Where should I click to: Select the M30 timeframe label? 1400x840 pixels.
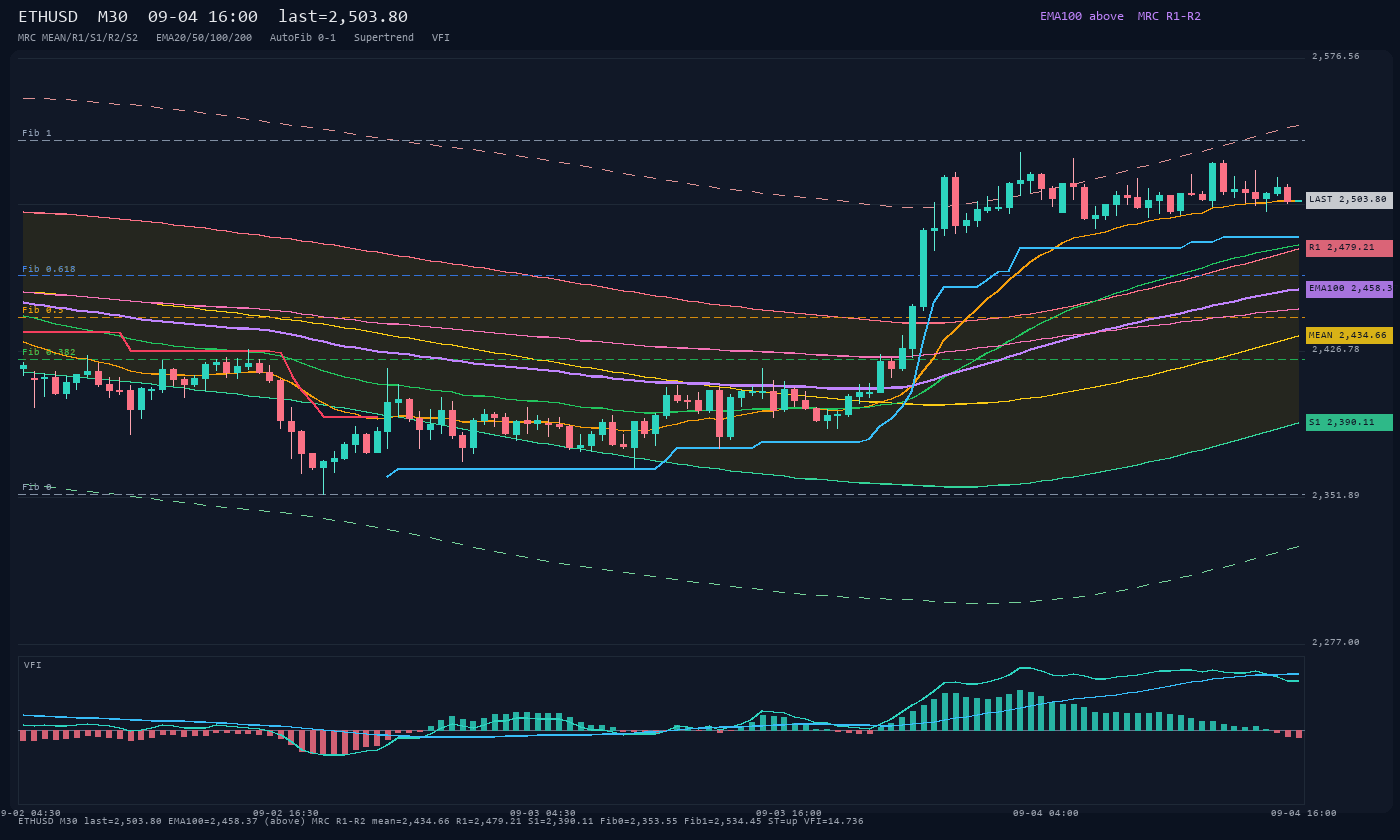pyautogui.click(x=113, y=17)
